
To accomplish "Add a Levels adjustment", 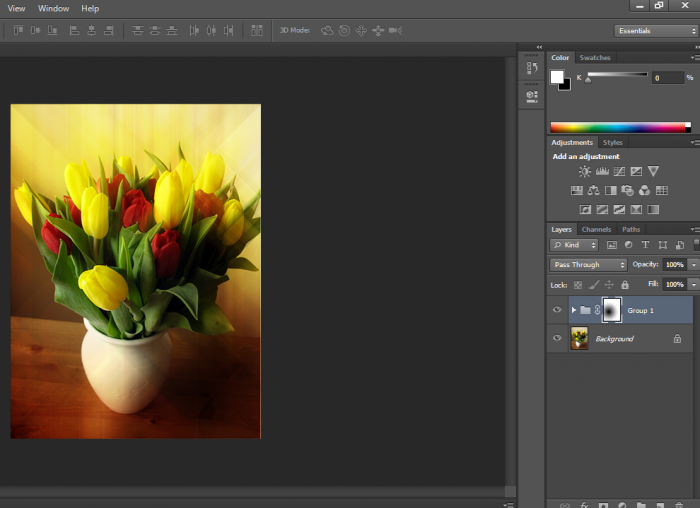I will pos(602,172).
